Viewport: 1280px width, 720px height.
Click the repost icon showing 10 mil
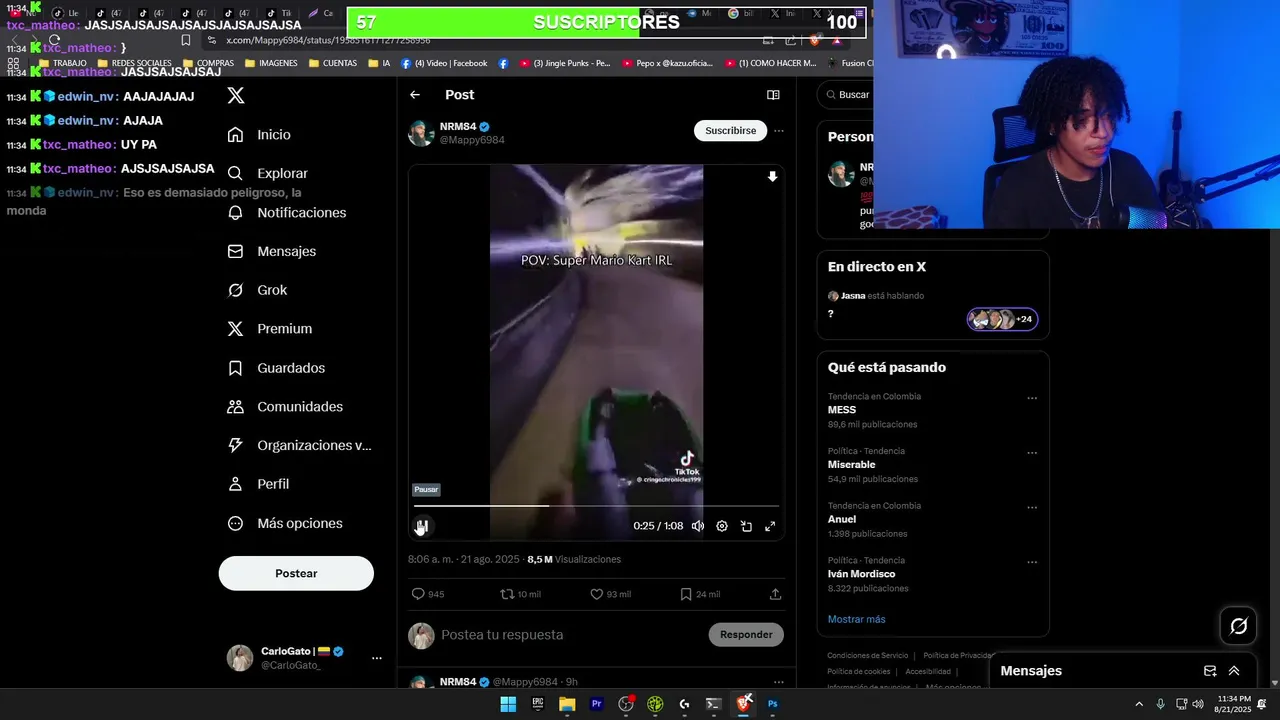[520, 594]
